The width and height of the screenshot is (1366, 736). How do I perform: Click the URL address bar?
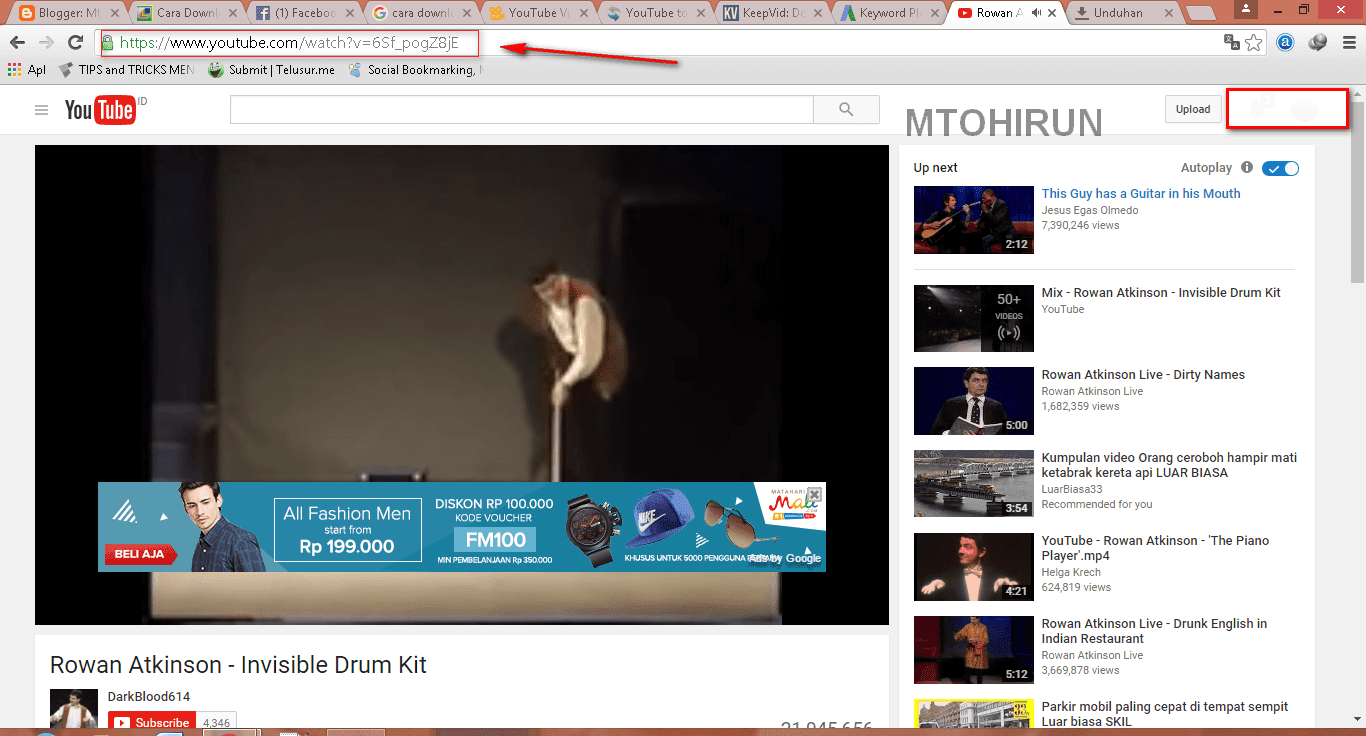tap(660, 43)
